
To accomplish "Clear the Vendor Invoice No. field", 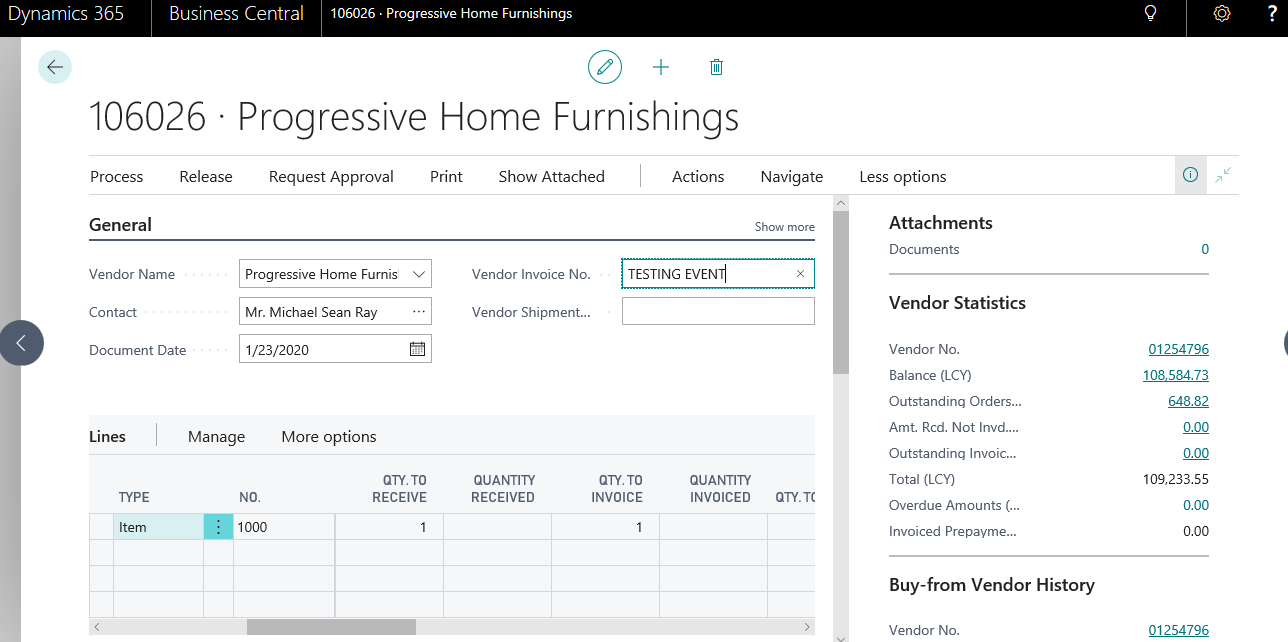I will (x=800, y=273).
